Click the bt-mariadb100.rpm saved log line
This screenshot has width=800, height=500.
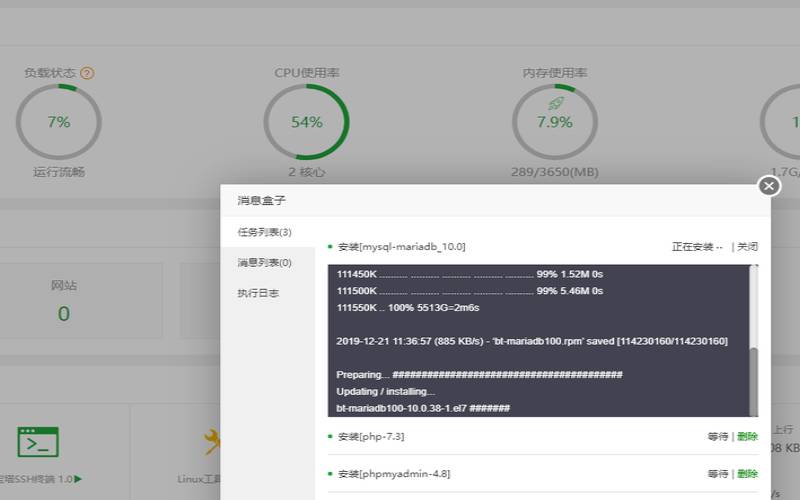coord(532,341)
